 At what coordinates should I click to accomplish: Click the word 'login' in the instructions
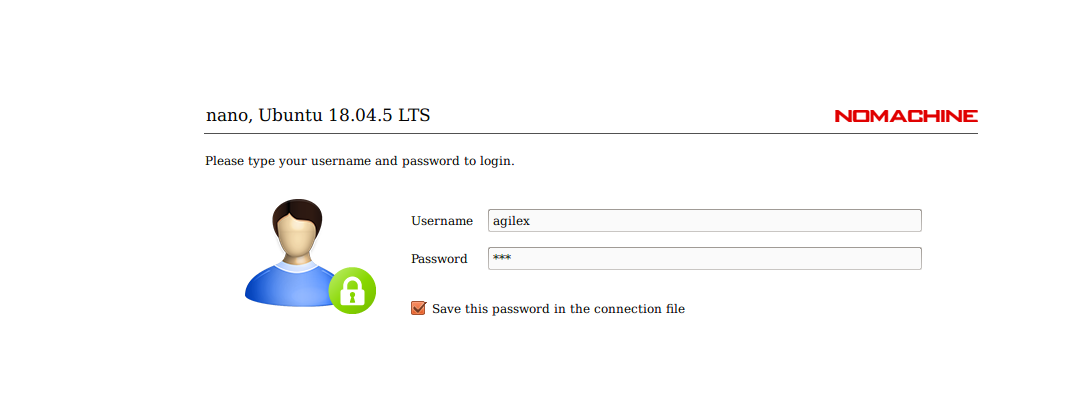[x=499, y=162]
